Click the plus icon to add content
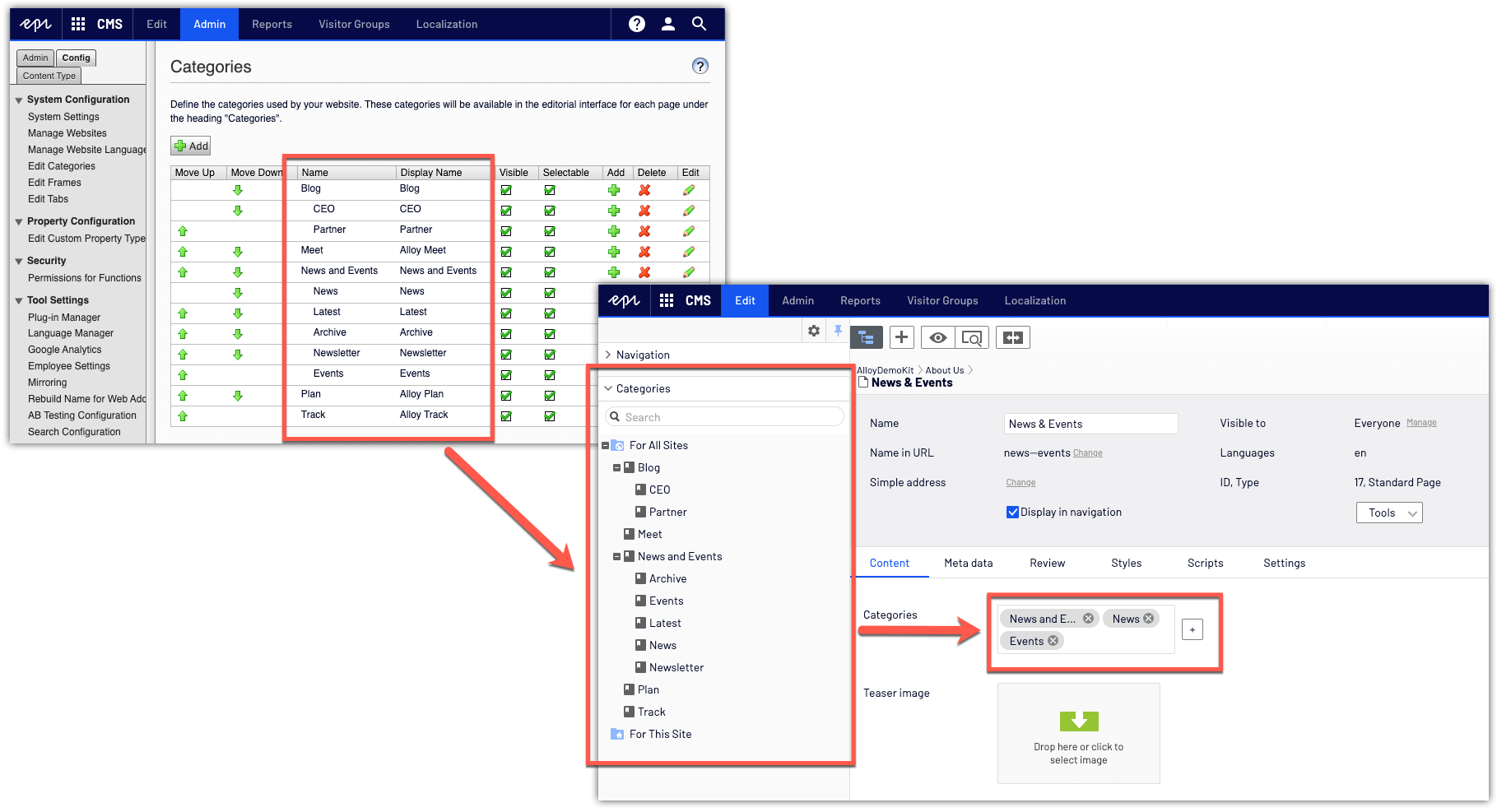Image resolution: width=1497 pixels, height=812 pixels. (x=902, y=337)
